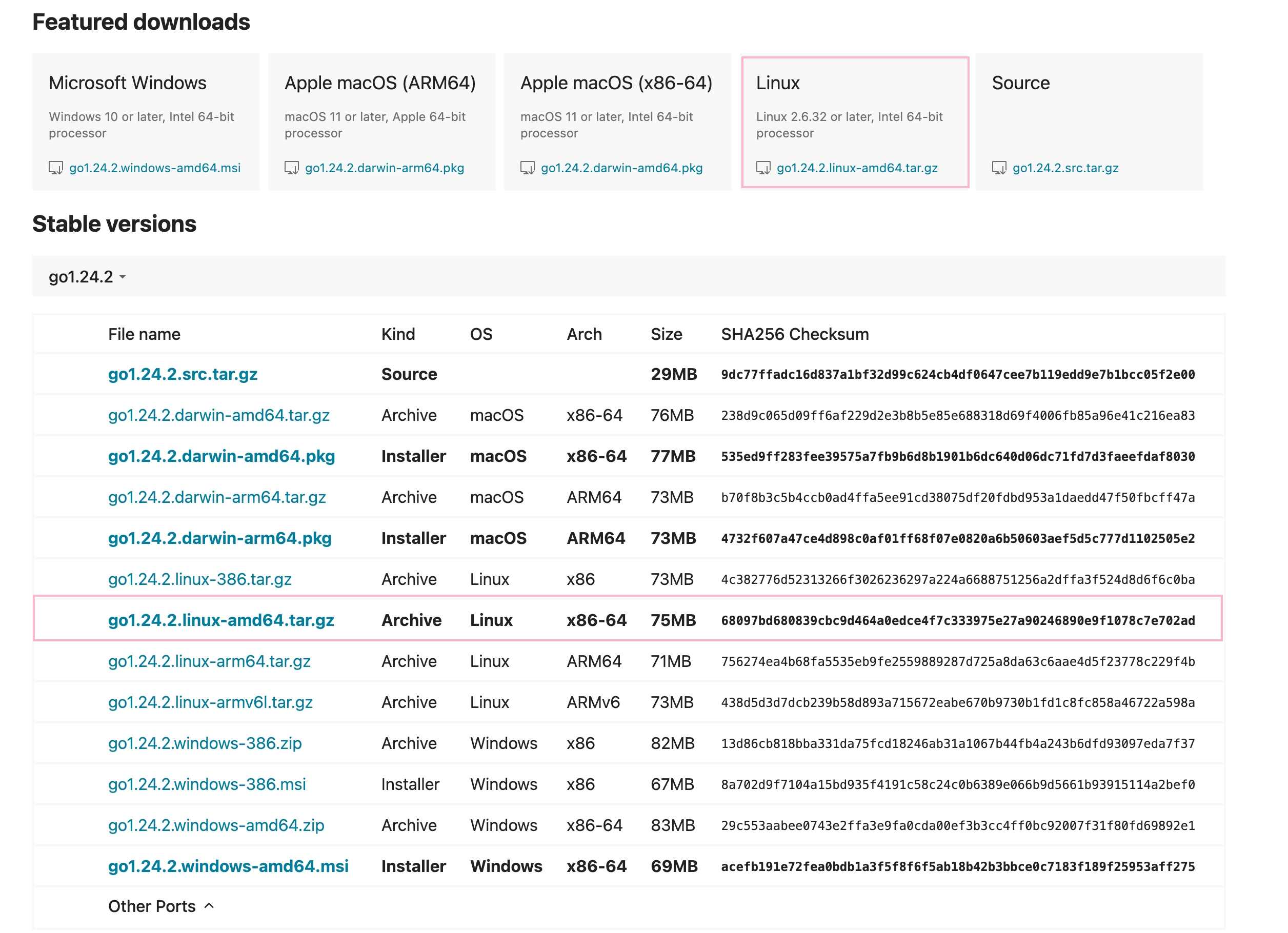Click download icon beside go1.24.2.darwin-arm64.pkg featured link
1288x933 pixels.
pyautogui.click(x=291, y=168)
